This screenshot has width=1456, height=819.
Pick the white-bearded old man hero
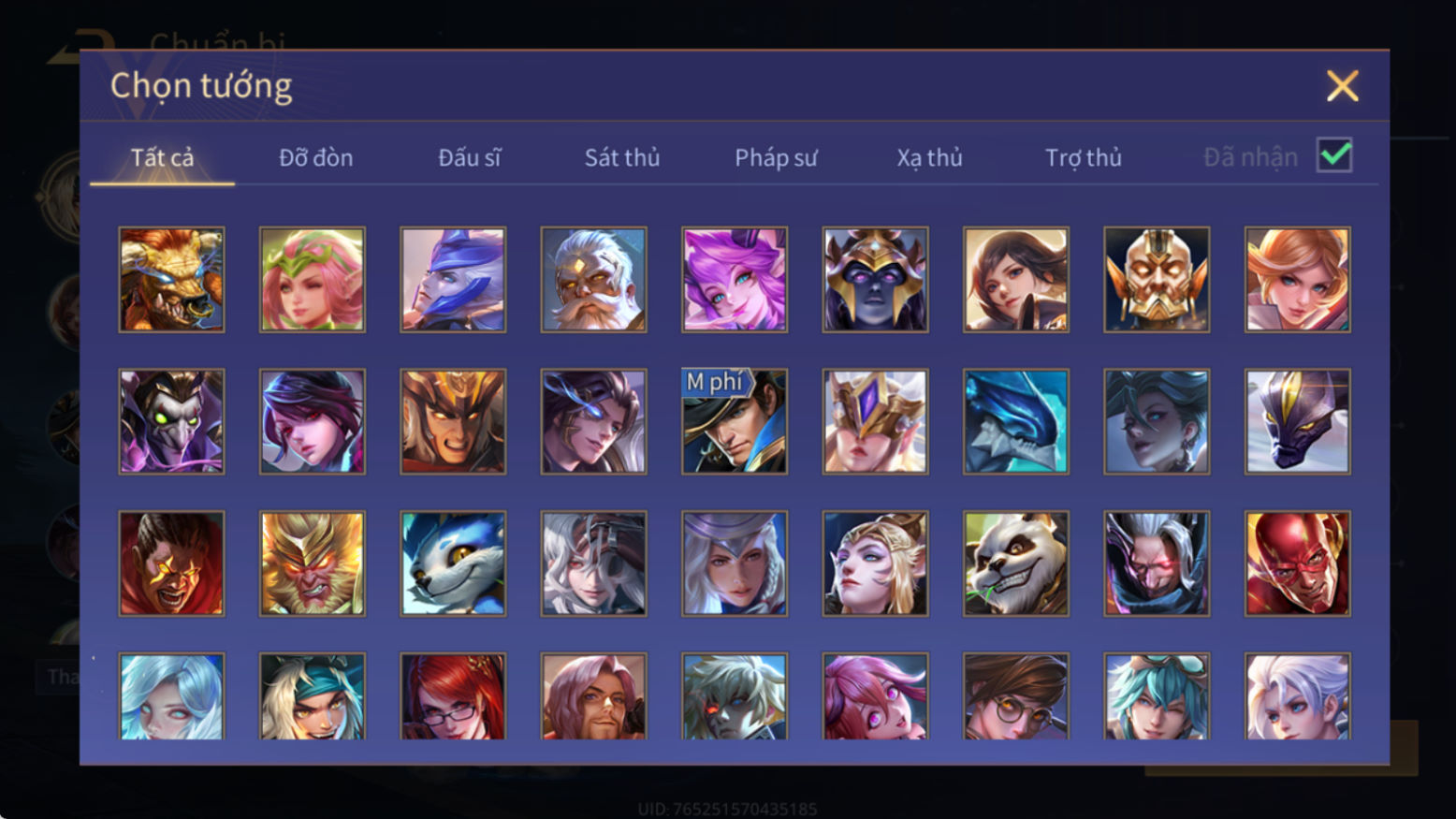pos(593,280)
